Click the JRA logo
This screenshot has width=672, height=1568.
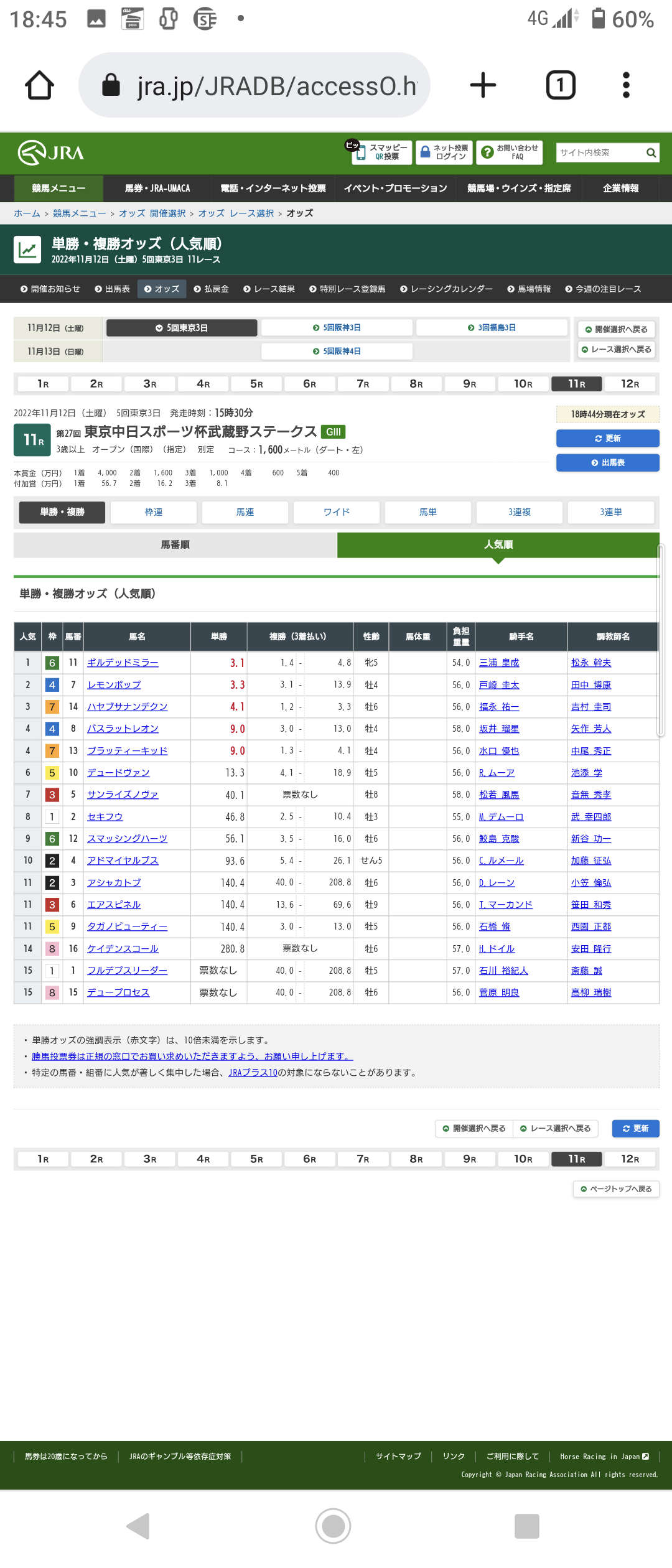(51, 152)
